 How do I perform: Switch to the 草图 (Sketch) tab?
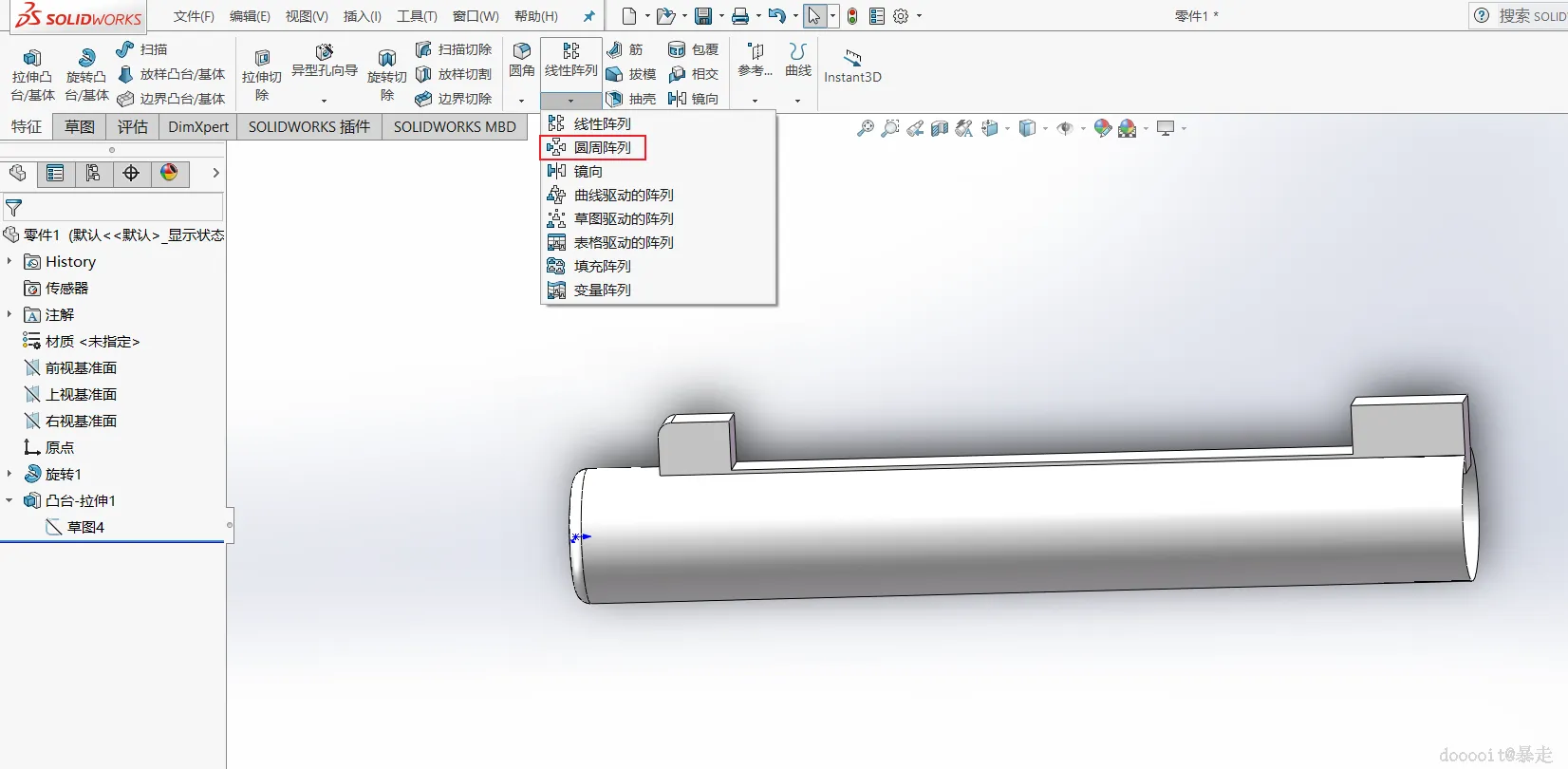click(x=80, y=127)
